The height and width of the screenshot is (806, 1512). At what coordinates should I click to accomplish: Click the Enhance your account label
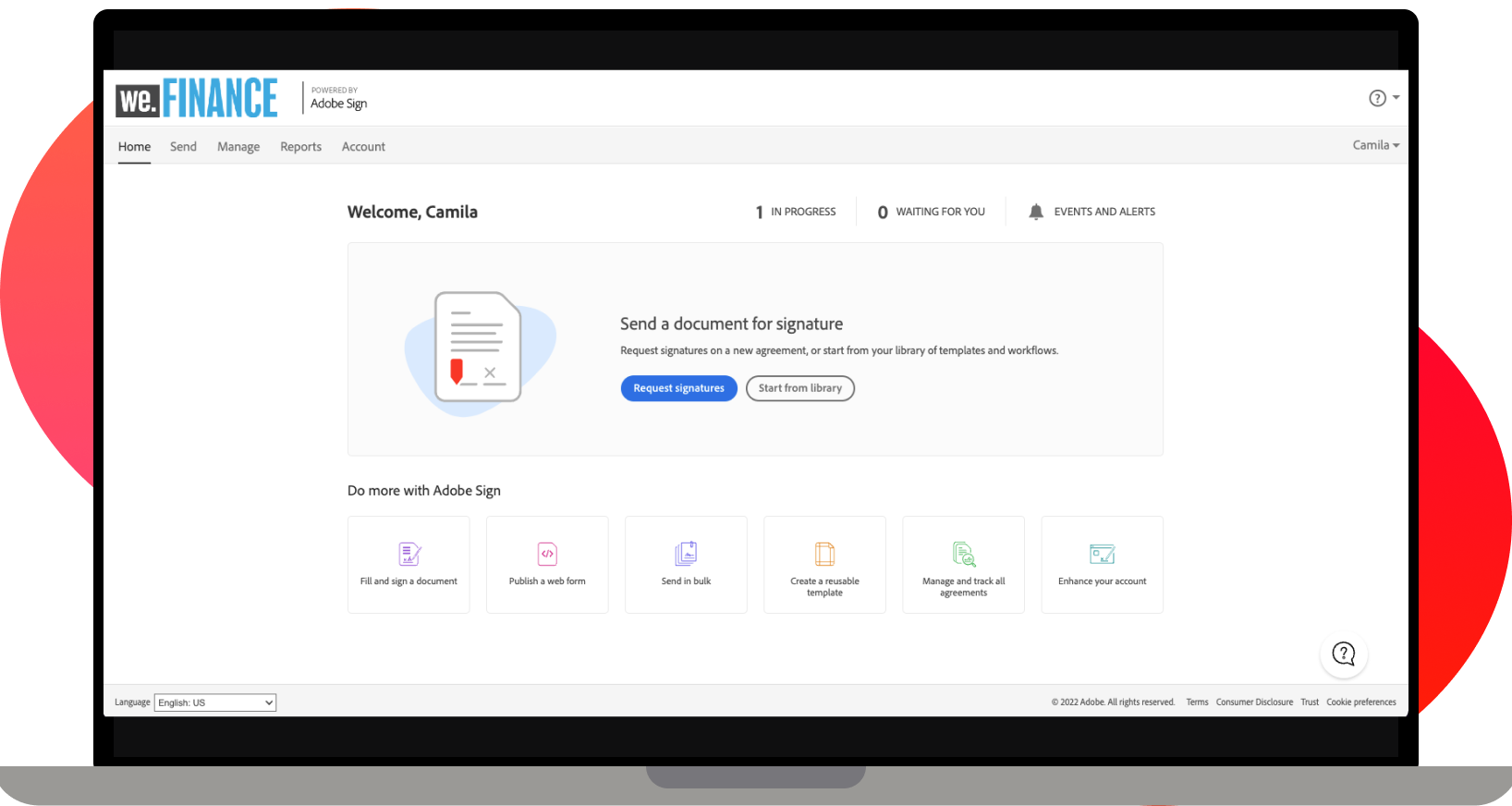(1103, 581)
